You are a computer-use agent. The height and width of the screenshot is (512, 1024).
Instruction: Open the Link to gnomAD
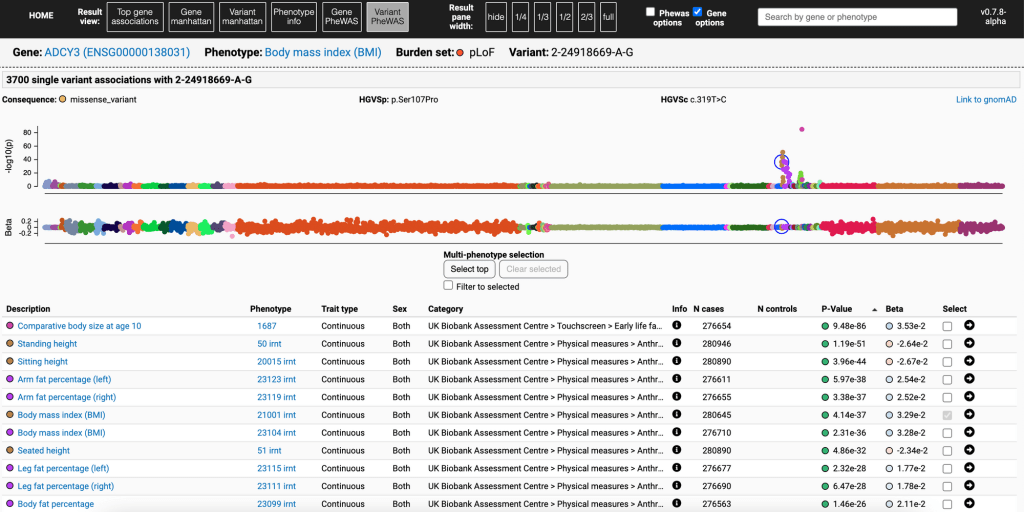pos(985,100)
